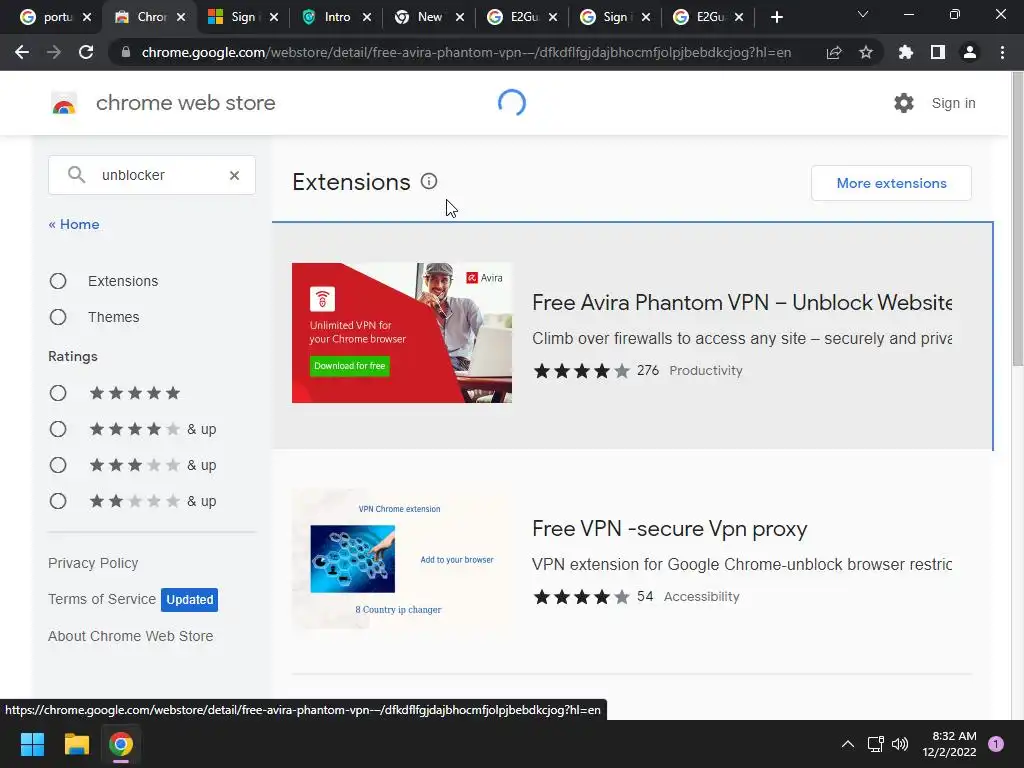Clear the unblocker search text

click(234, 175)
